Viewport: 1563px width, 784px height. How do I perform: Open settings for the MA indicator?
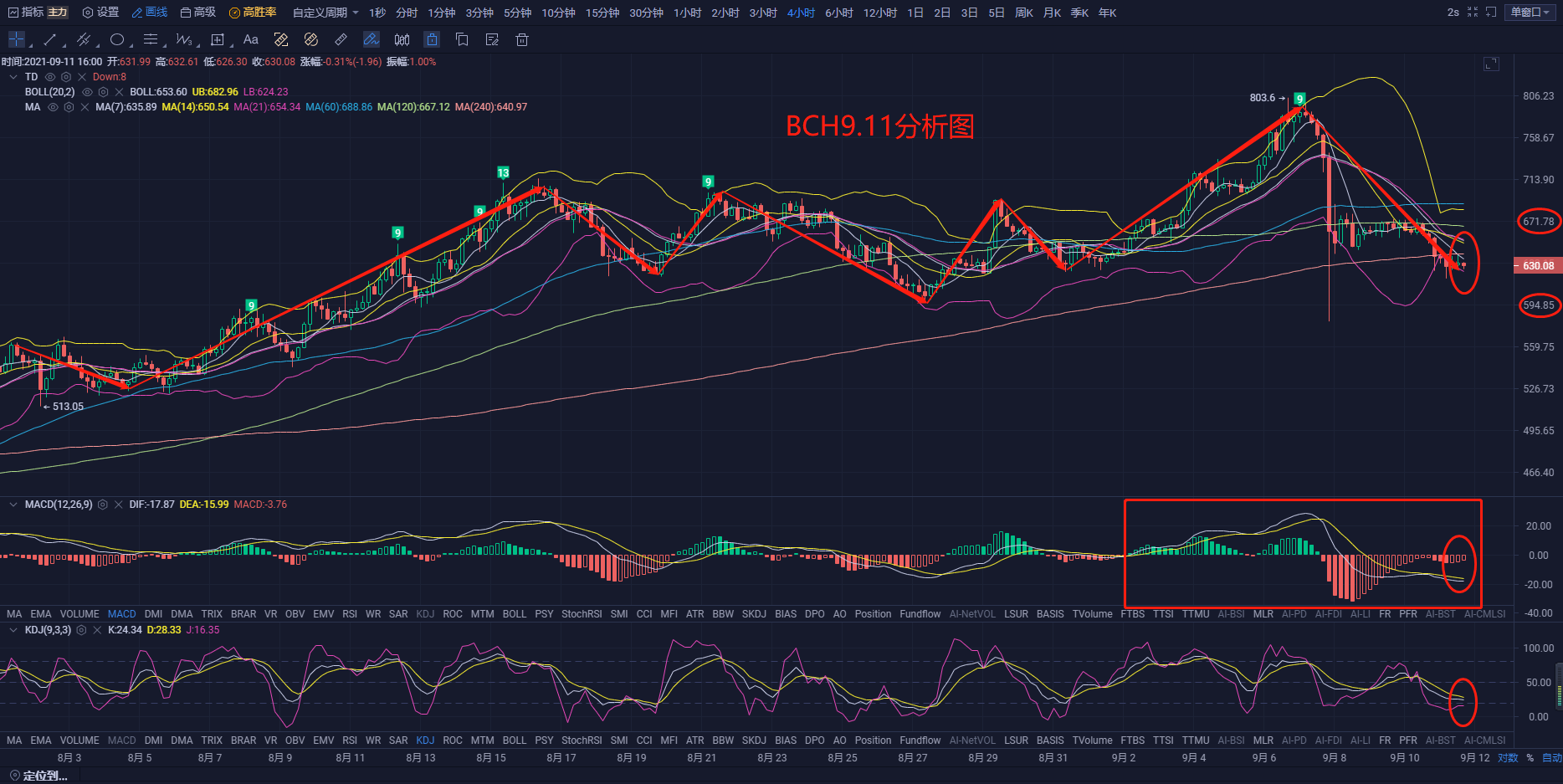click(69, 107)
